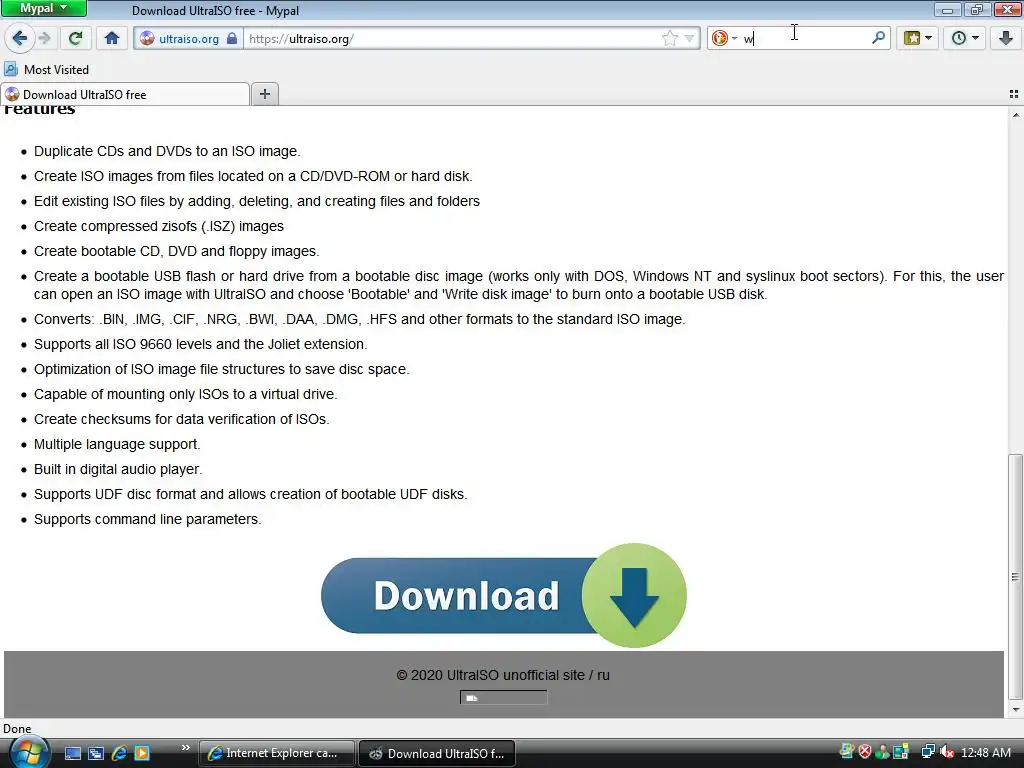Click 'Create compressed zisofs (.ISZ) images'
Image resolution: width=1024 pixels, height=768 pixels.
159,226
